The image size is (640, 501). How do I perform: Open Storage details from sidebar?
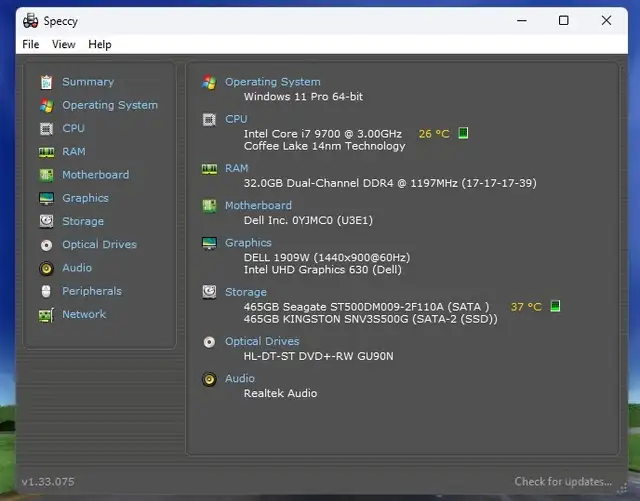(x=83, y=222)
